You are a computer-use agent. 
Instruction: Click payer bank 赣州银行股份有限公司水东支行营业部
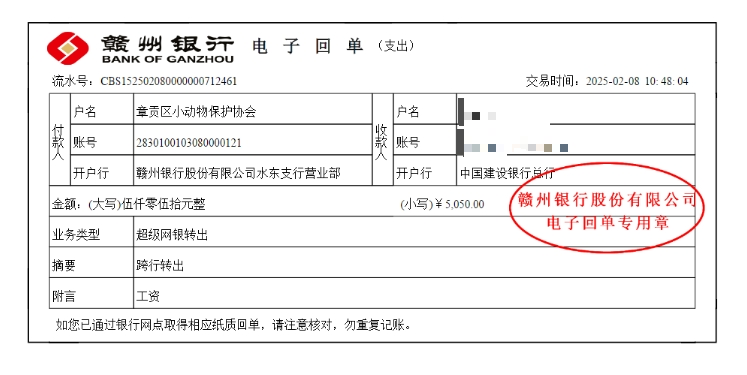coord(238,173)
